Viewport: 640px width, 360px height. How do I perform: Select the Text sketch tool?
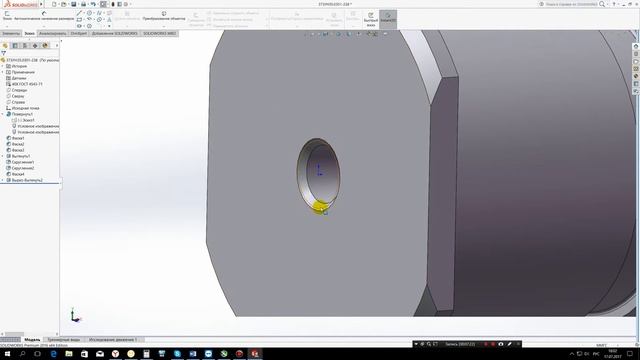pos(109,19)
